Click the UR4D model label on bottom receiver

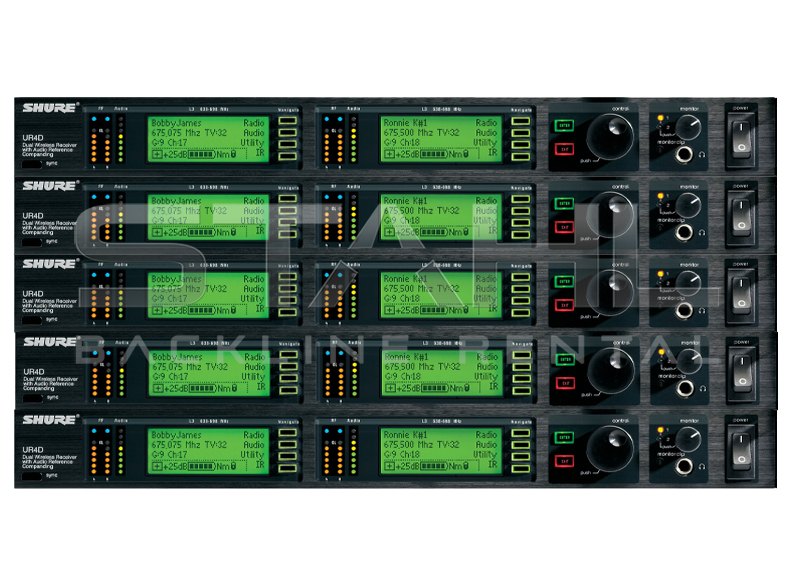(x=33, y=450)
